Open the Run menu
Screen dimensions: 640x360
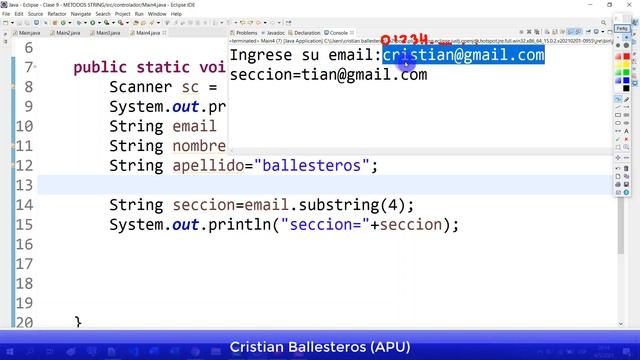click(x=139, y=14)
